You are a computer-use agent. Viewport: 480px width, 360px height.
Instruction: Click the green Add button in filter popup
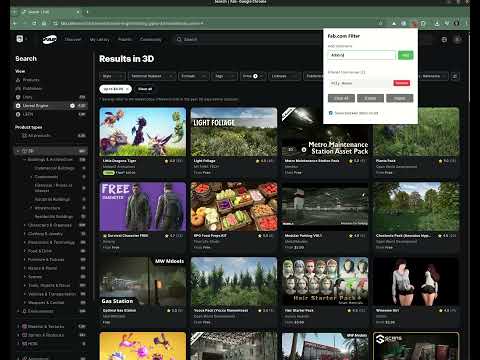click(x=405, y=55)
